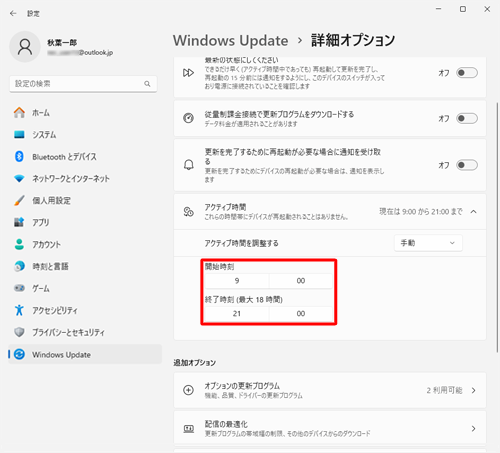Open 配信の最適化 chevron
The height and width of the screenshot is (453, 500).
click(x=474, y=429)
